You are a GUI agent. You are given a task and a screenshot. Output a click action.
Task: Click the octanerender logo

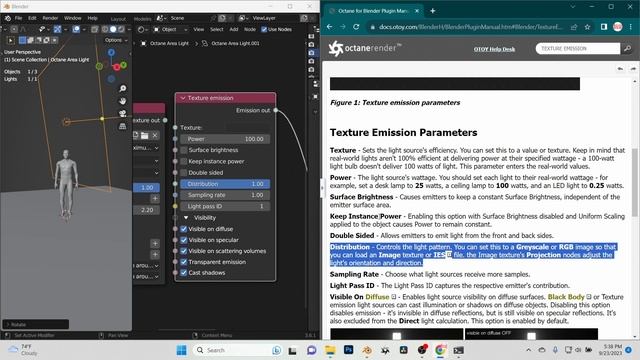(364, 48)
